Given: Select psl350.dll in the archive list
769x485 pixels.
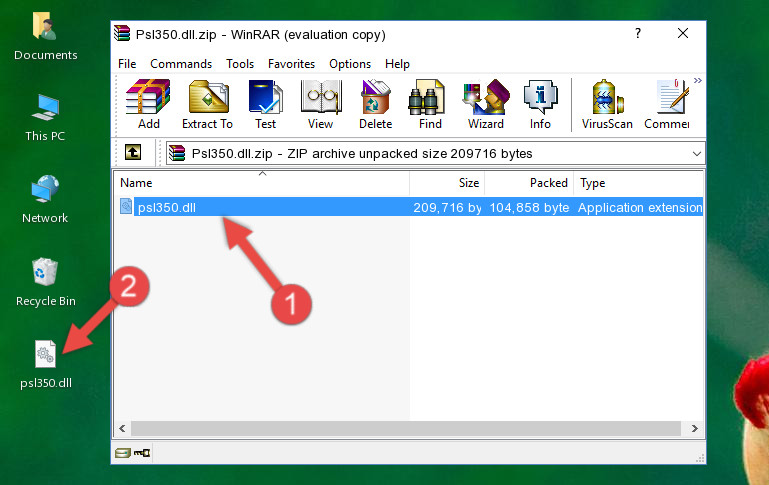Looking at the screenshot, I should click(x=167, y=207).
